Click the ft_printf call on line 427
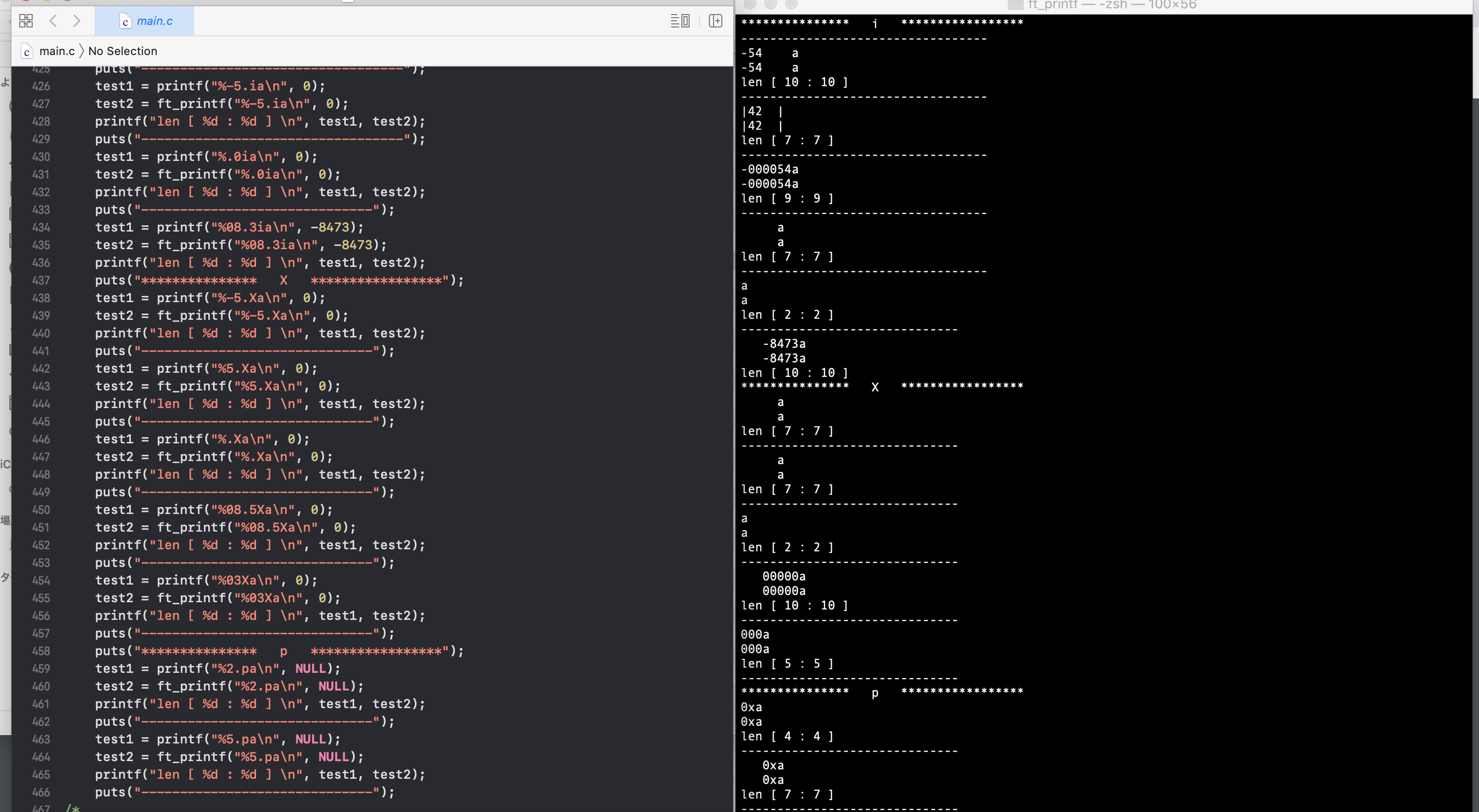The image size is (1479, 812). [191, 104]
